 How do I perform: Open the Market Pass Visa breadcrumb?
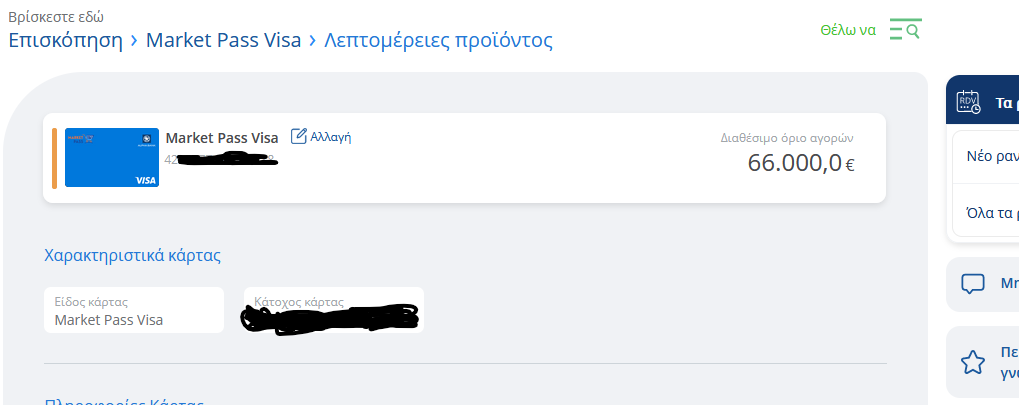(x=224, y=40)
